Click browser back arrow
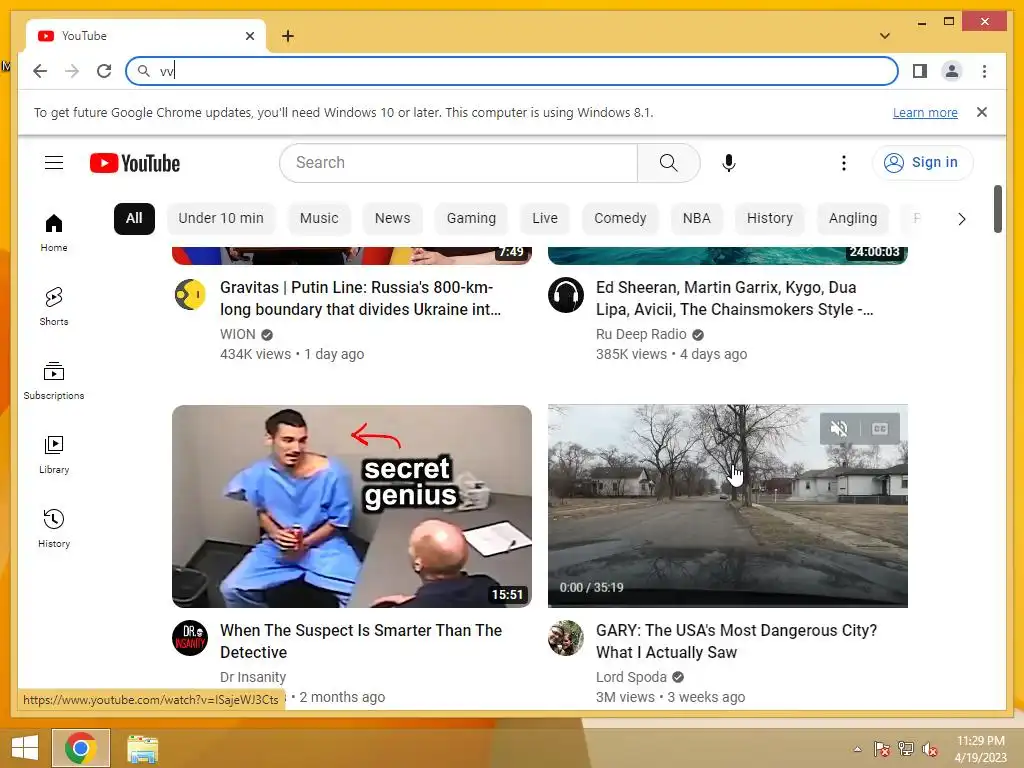This screenshot has width=1024, height=768. click(x=40, y=71)
